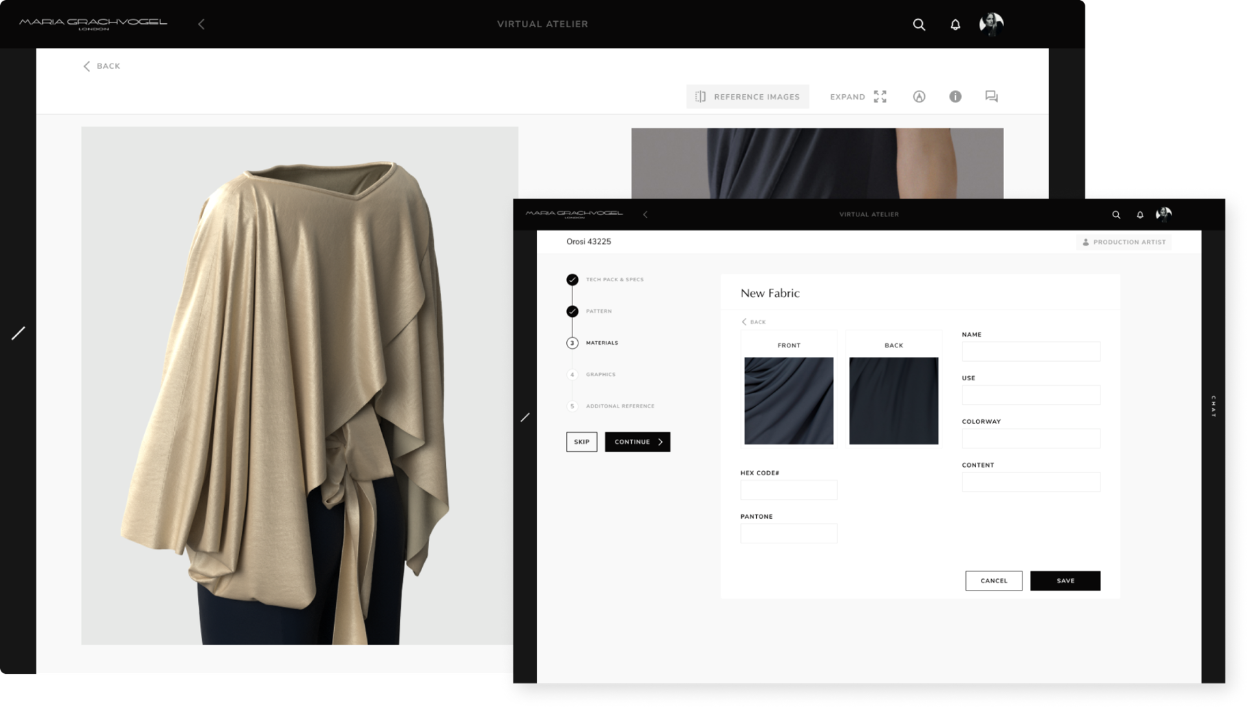This screenshot has height=710, width=1250.
Task: Expand the viewer to fullscreen
Action: [x=858, y=97]
